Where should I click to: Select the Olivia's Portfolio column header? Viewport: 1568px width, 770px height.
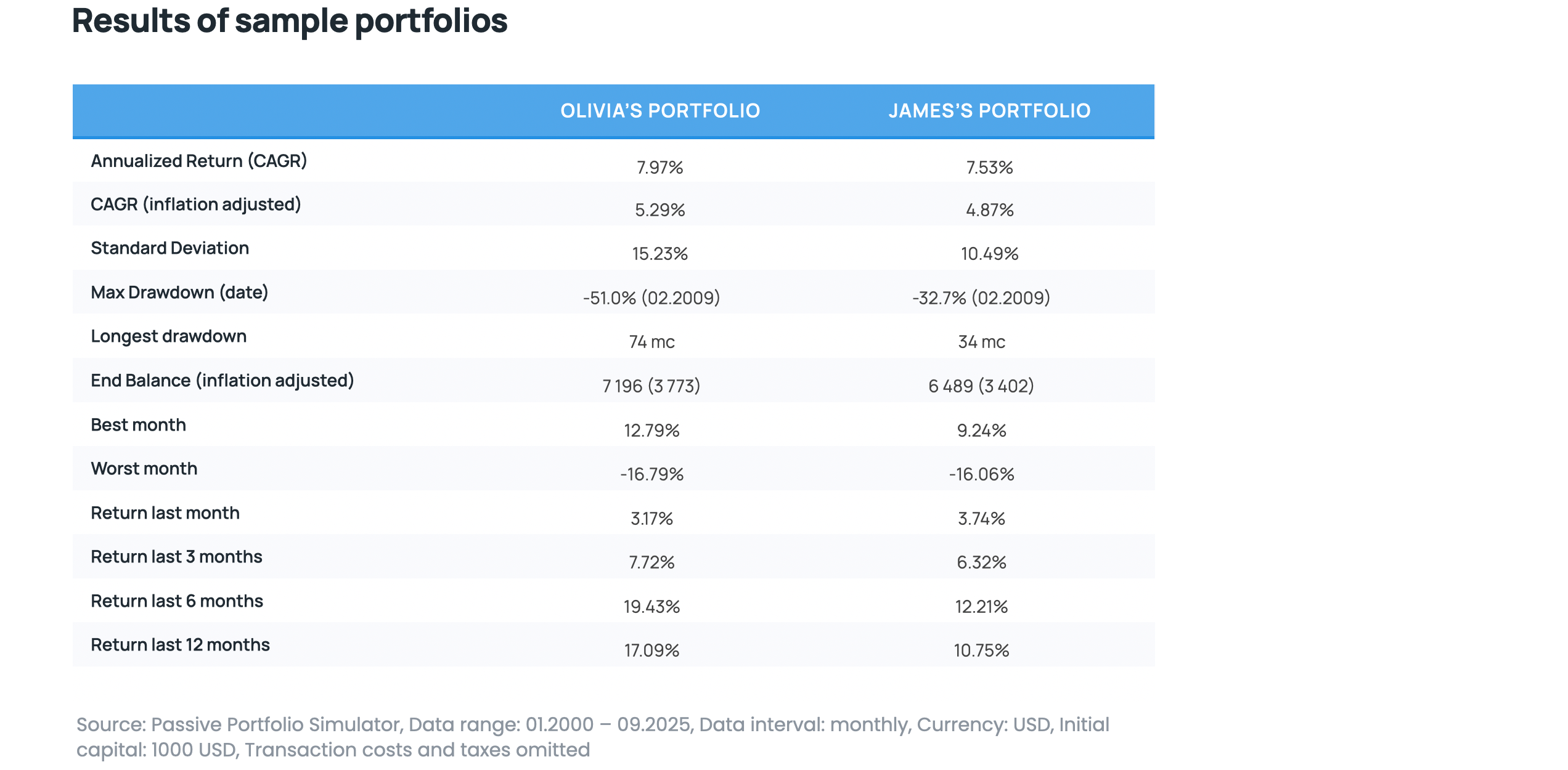tap(660, 111)
